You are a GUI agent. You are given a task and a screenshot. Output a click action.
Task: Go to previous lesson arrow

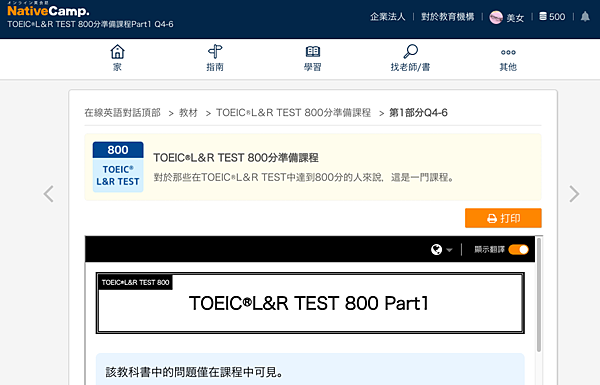pos(49,194)
